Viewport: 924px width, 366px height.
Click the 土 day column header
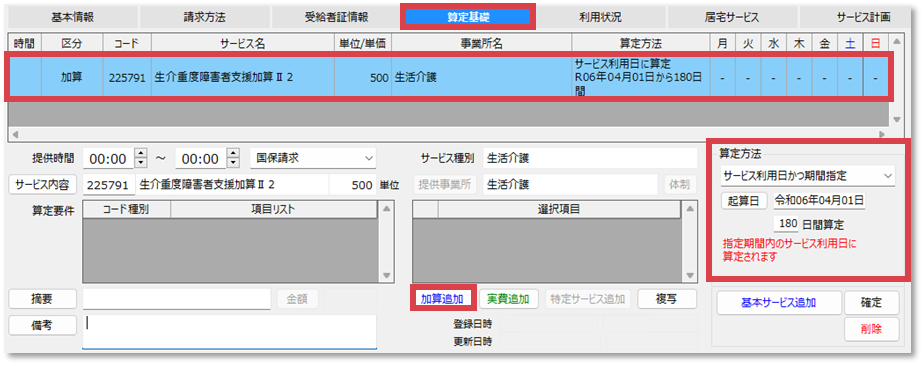pos(850,44)
